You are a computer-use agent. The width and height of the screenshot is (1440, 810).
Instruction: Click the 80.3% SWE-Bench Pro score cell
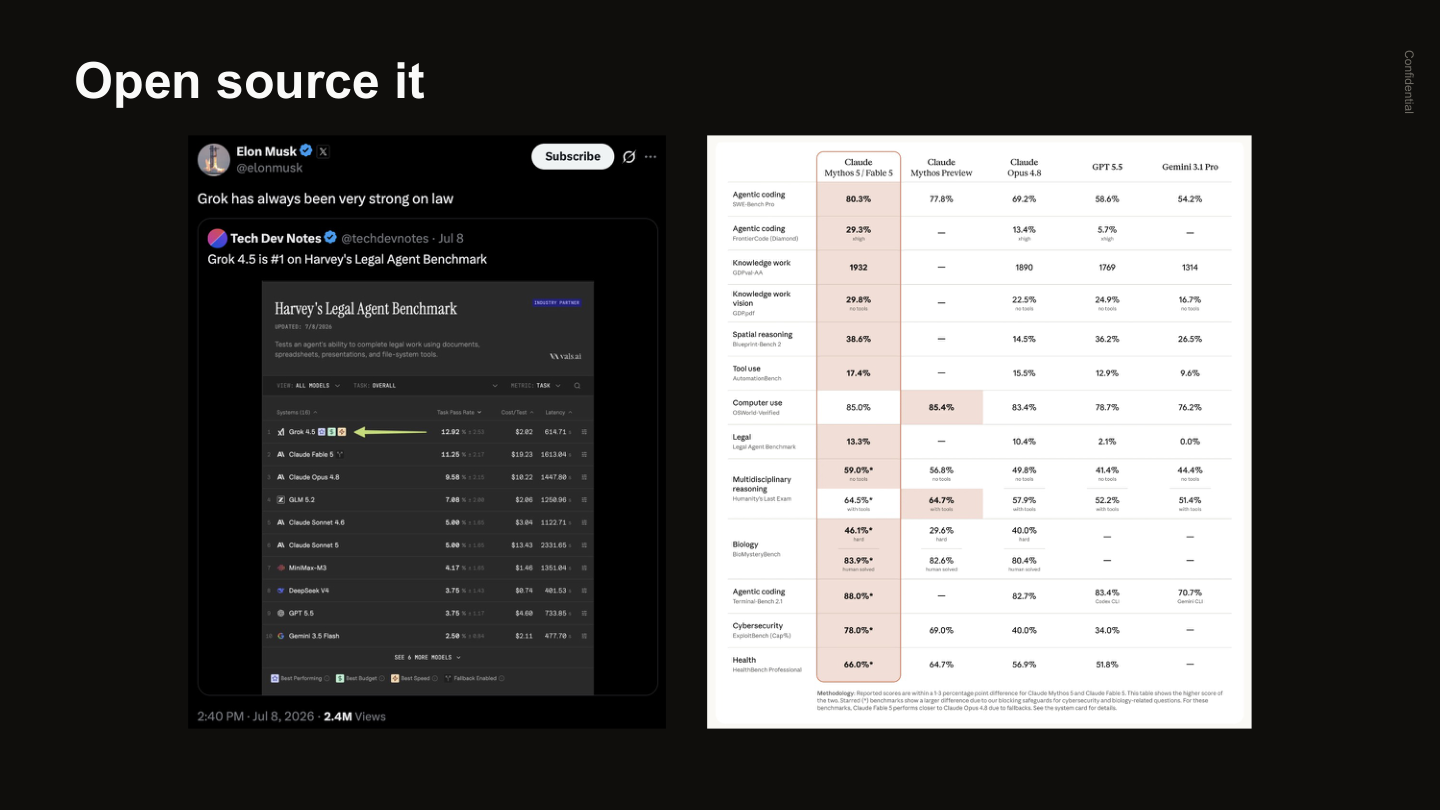[858, 199]
